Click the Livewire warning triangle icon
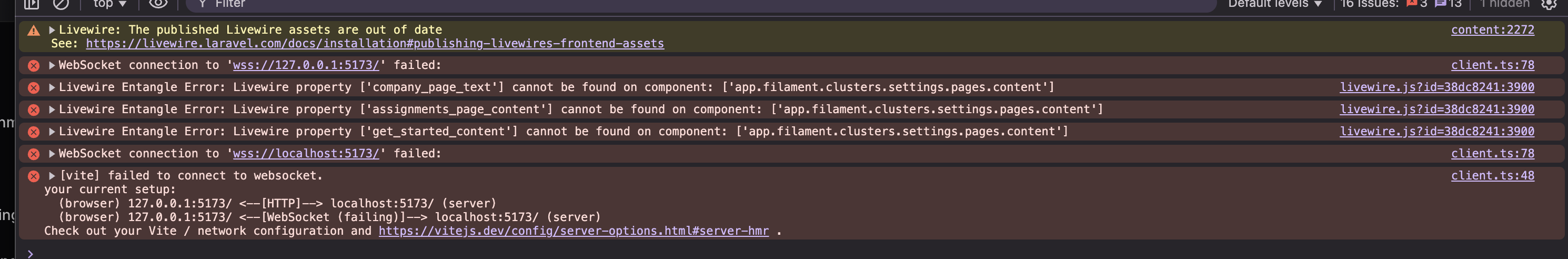Image resolution: width=1568 pixels, height=259 pixels. click(34, 31)
